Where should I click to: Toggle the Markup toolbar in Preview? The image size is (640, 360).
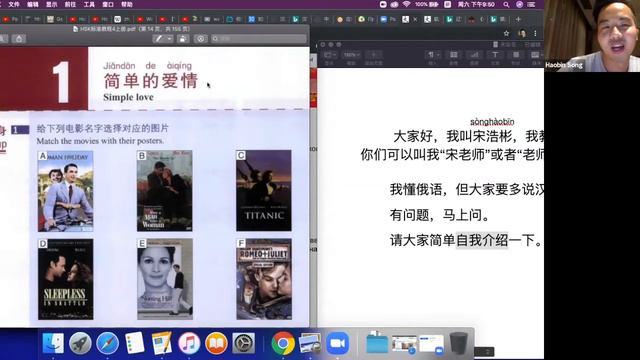200,39
